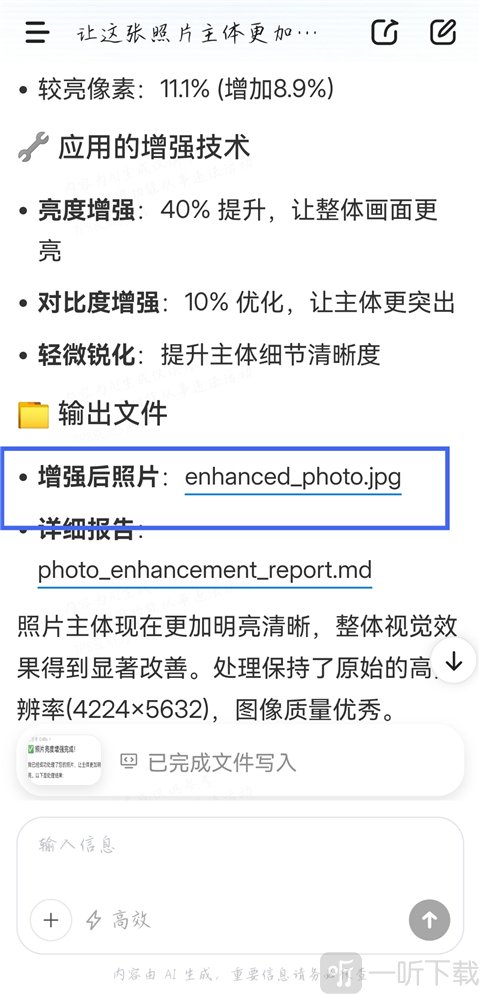This screenshot has width=480, height=994.
Task: Open the file write card preview thumbnail
Action: click(x=60, y=761)
